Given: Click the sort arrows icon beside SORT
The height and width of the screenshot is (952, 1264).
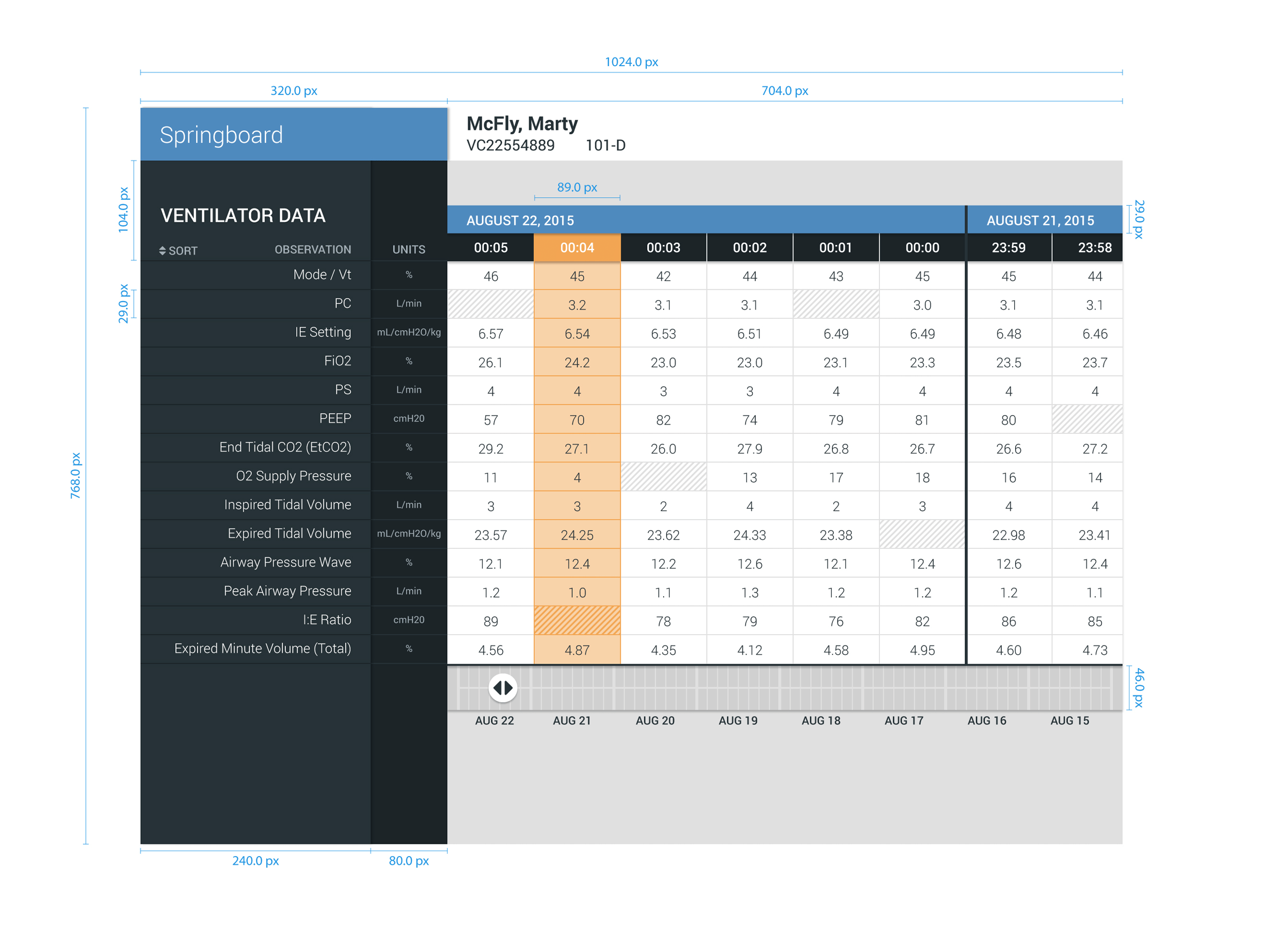Looking at the screenshot, I should click(162, 250).
